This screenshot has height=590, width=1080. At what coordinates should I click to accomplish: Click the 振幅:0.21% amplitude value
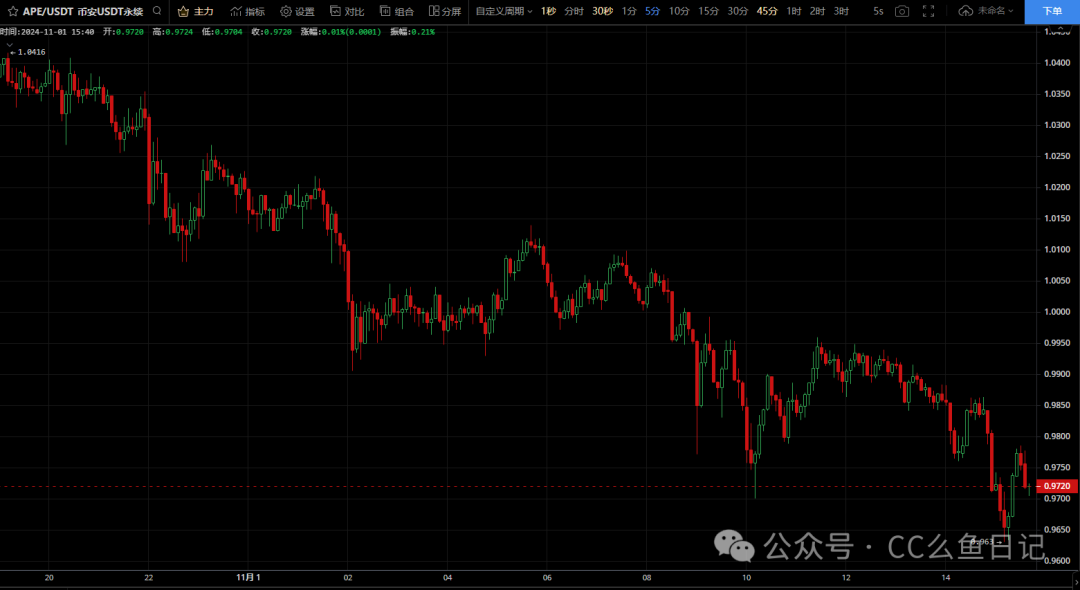412,32
